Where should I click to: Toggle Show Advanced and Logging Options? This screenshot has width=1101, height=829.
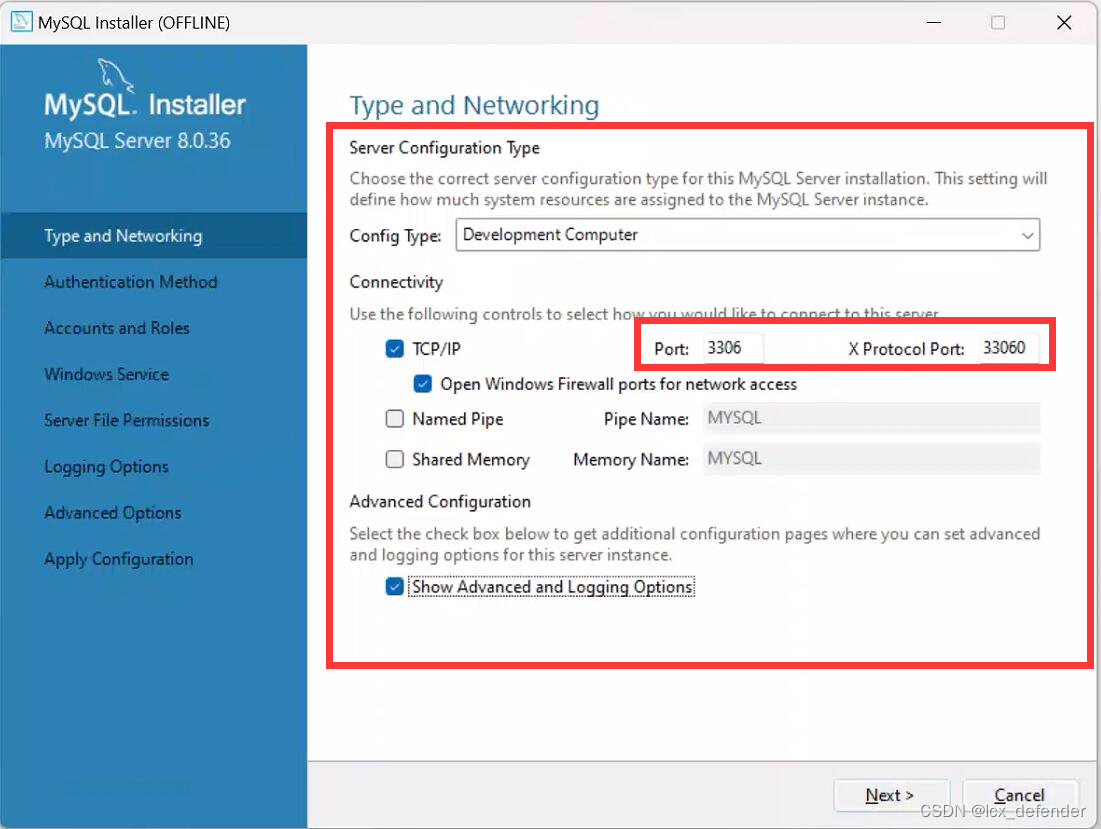coord(395,586)
